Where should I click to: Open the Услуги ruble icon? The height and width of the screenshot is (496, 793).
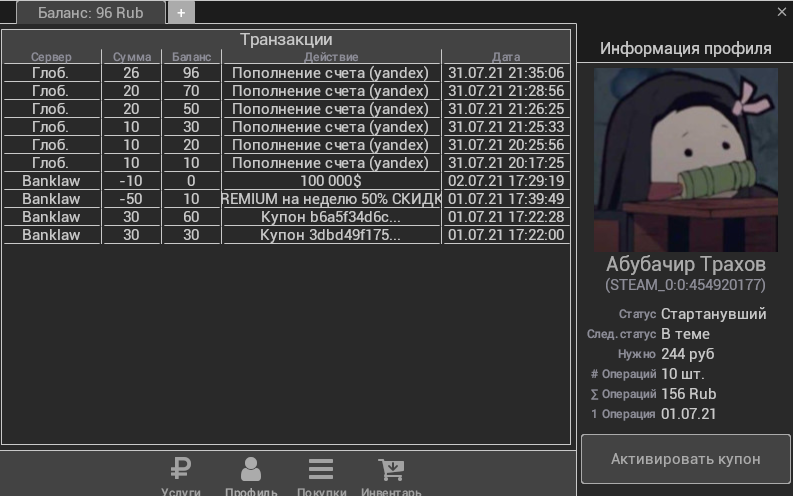[181, 470]
